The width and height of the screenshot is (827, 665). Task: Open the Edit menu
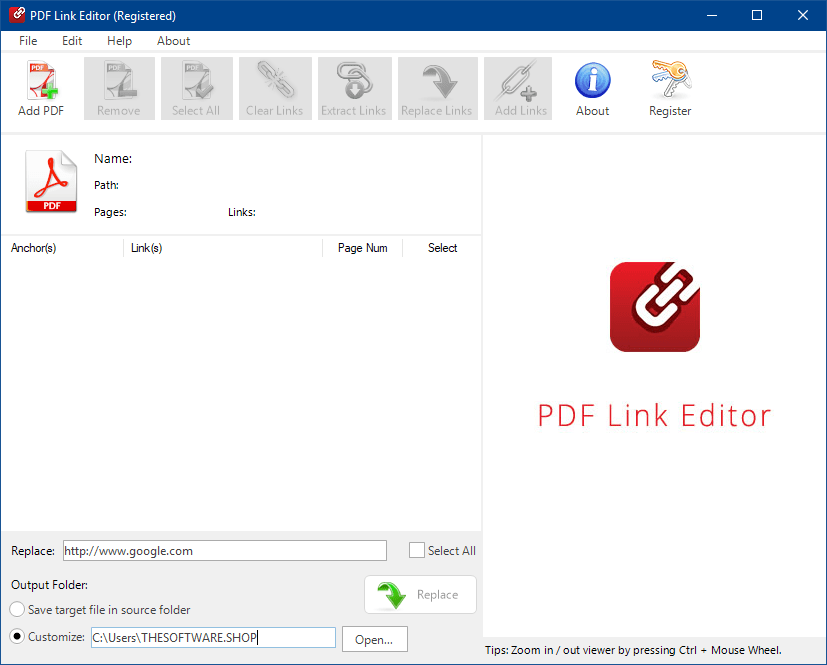pyautogui.click(x=72, y=41)
